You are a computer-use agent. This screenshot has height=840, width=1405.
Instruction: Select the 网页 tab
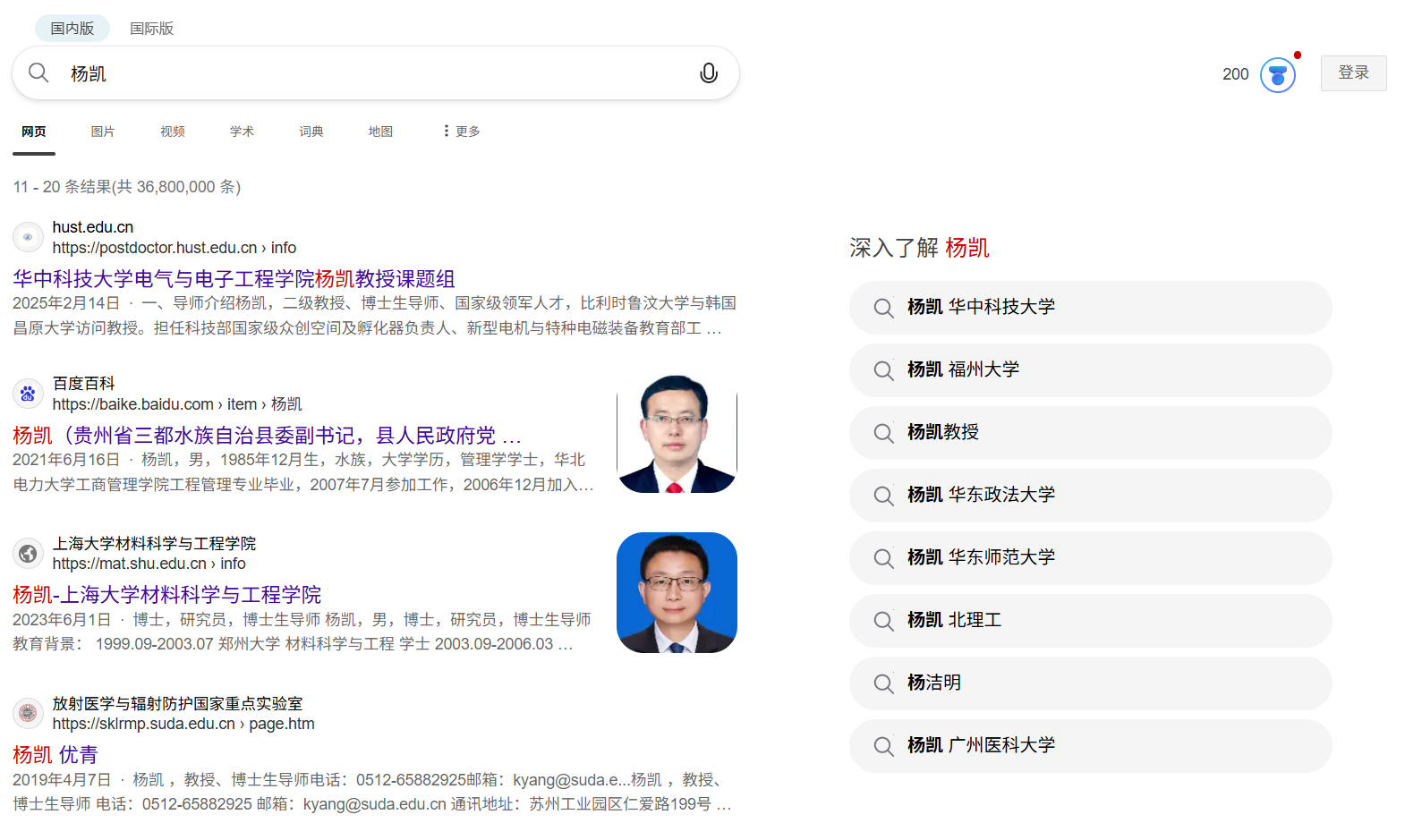coord(34,132)
